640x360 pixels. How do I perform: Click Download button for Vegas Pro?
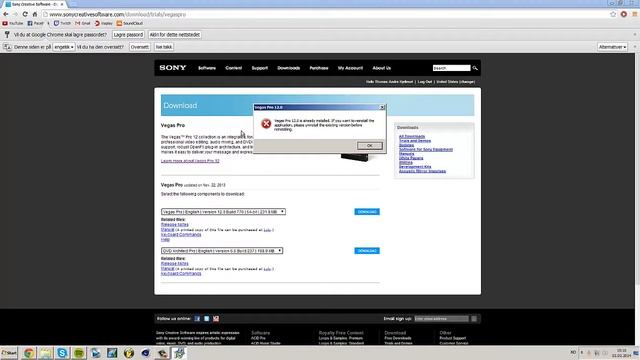[x=367, y=212]
